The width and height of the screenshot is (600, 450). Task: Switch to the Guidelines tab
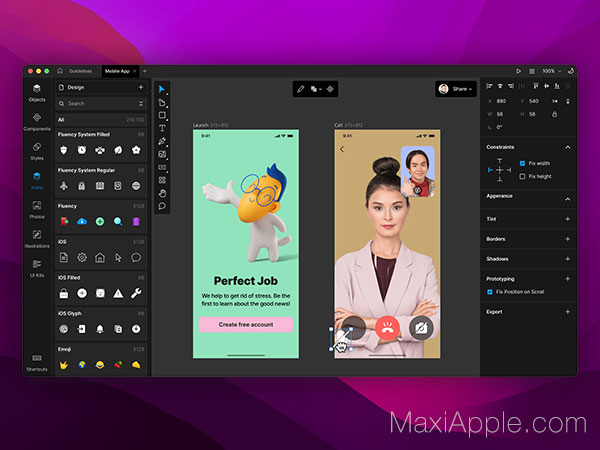click(80, 71)
